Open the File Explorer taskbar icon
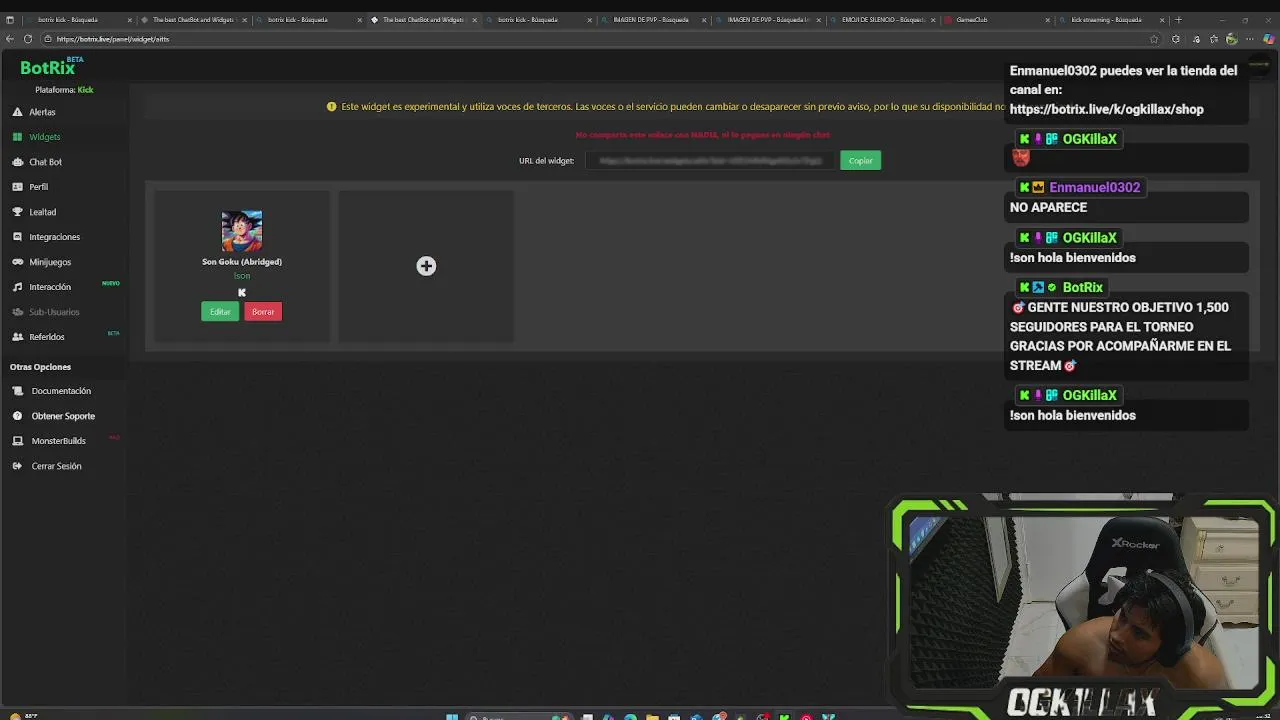 click(x=652, y=716)
